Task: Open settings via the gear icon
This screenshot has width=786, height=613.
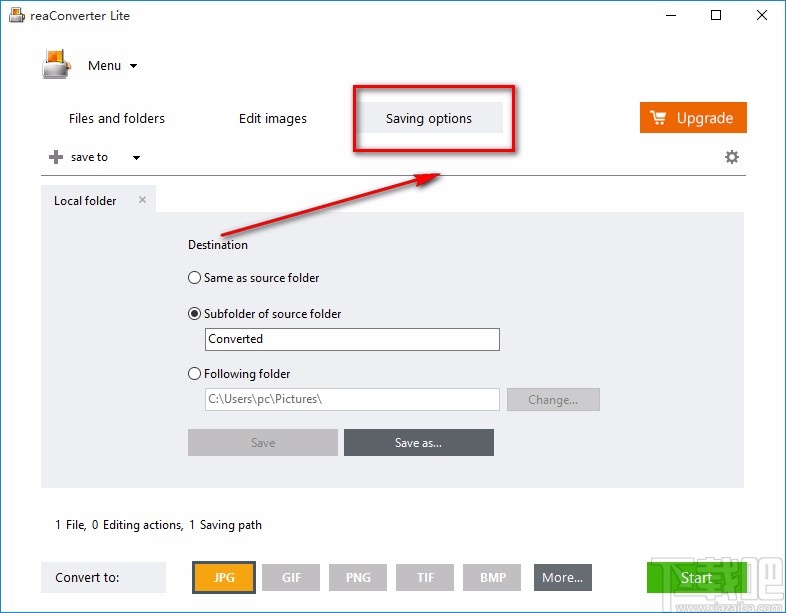Action: click(732, 157)
